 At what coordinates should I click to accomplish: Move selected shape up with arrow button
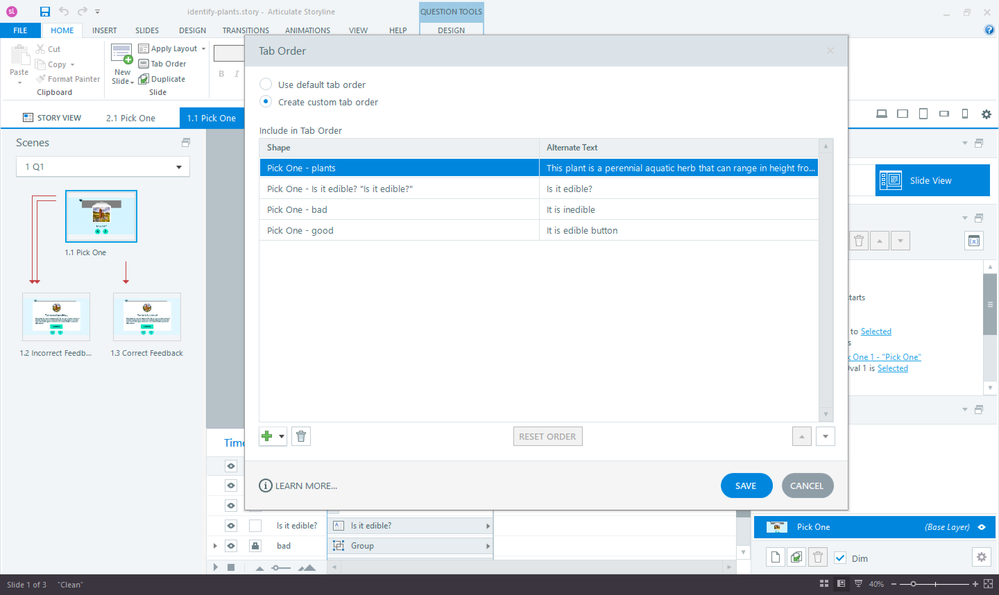tap(801, 436)
